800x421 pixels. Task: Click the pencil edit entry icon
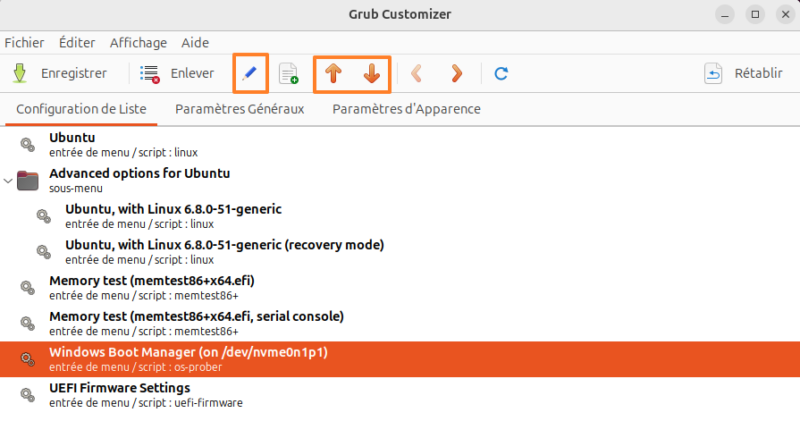pos(249,73)
